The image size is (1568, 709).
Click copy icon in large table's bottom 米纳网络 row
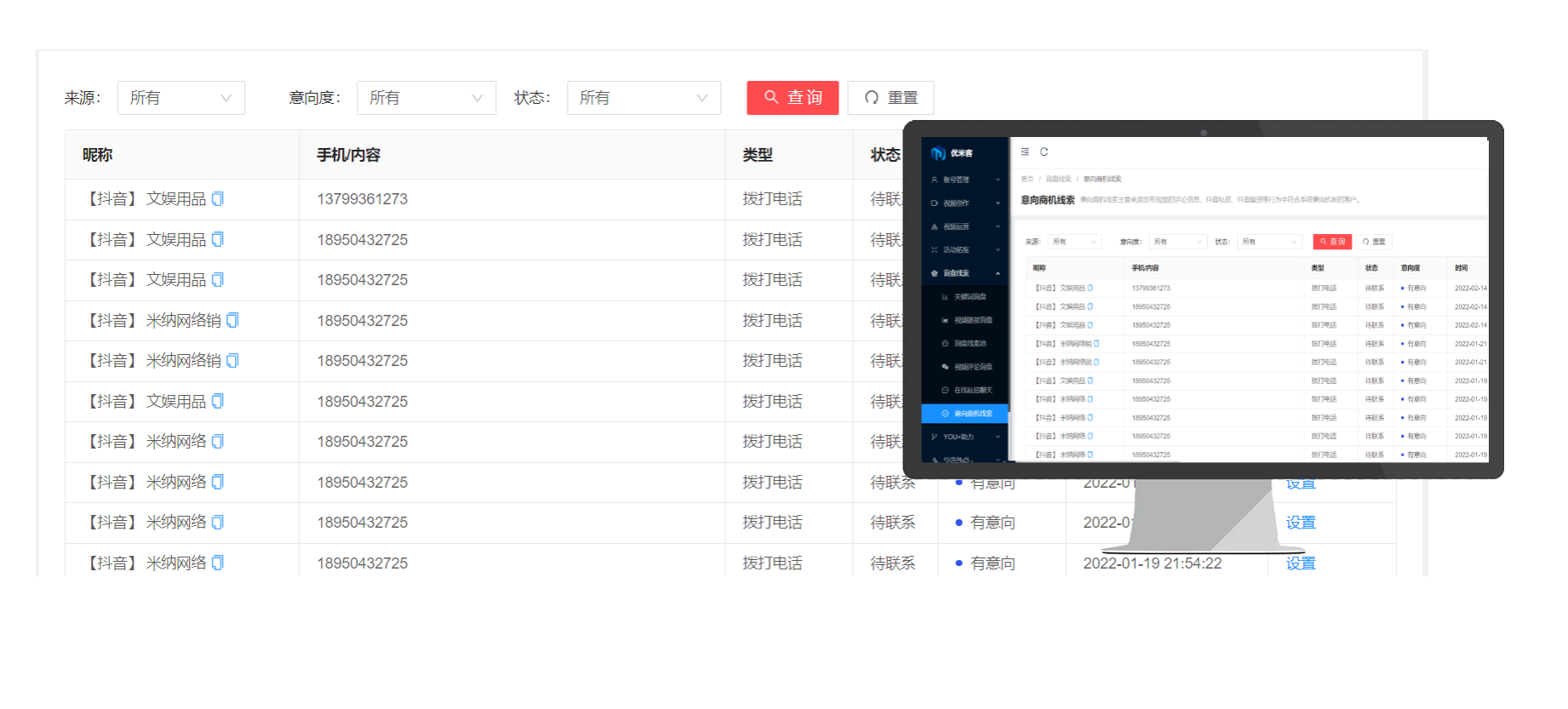218,563
